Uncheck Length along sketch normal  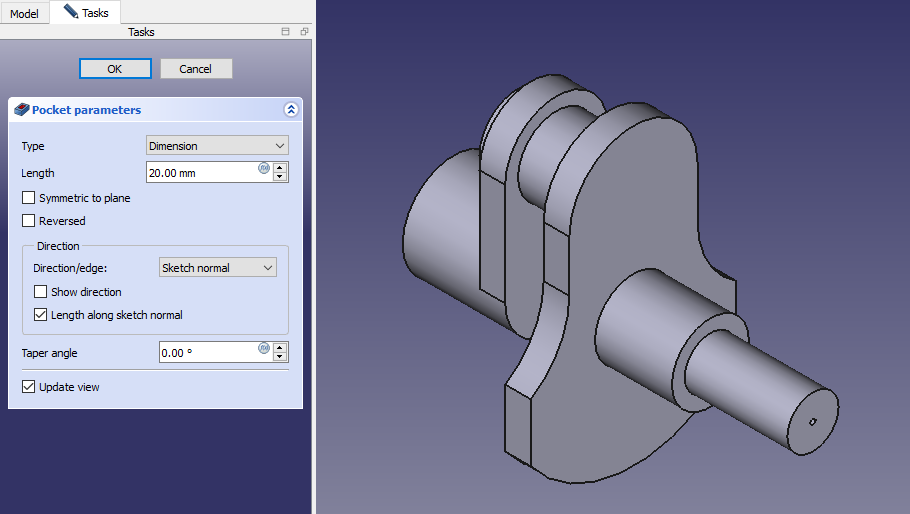41,315
